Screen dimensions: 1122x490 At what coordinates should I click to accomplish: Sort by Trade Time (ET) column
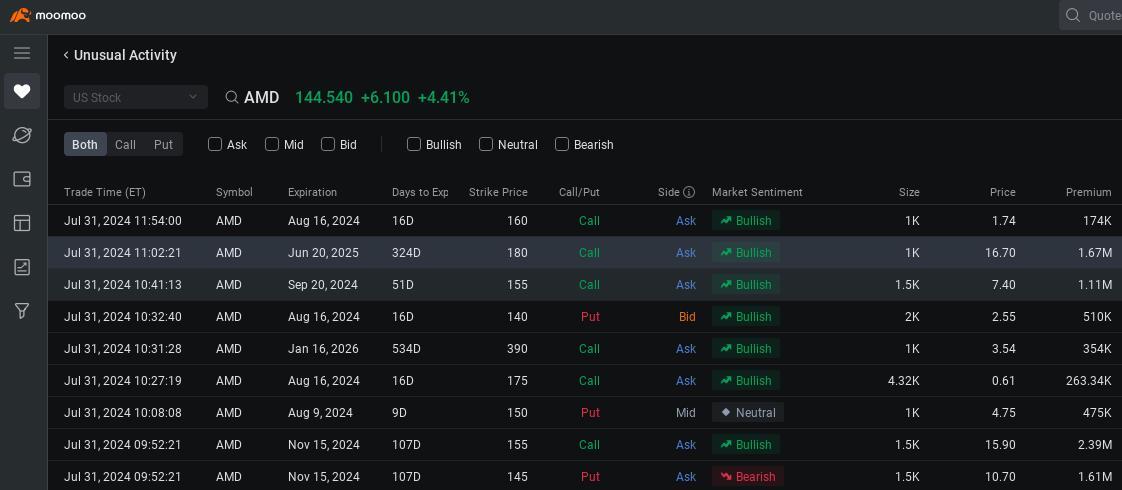tap(104, 192)
